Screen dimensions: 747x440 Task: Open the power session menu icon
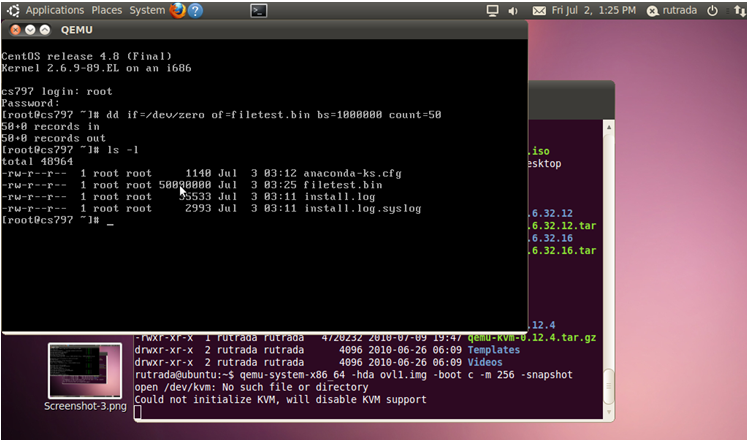[x=712, y=10]
